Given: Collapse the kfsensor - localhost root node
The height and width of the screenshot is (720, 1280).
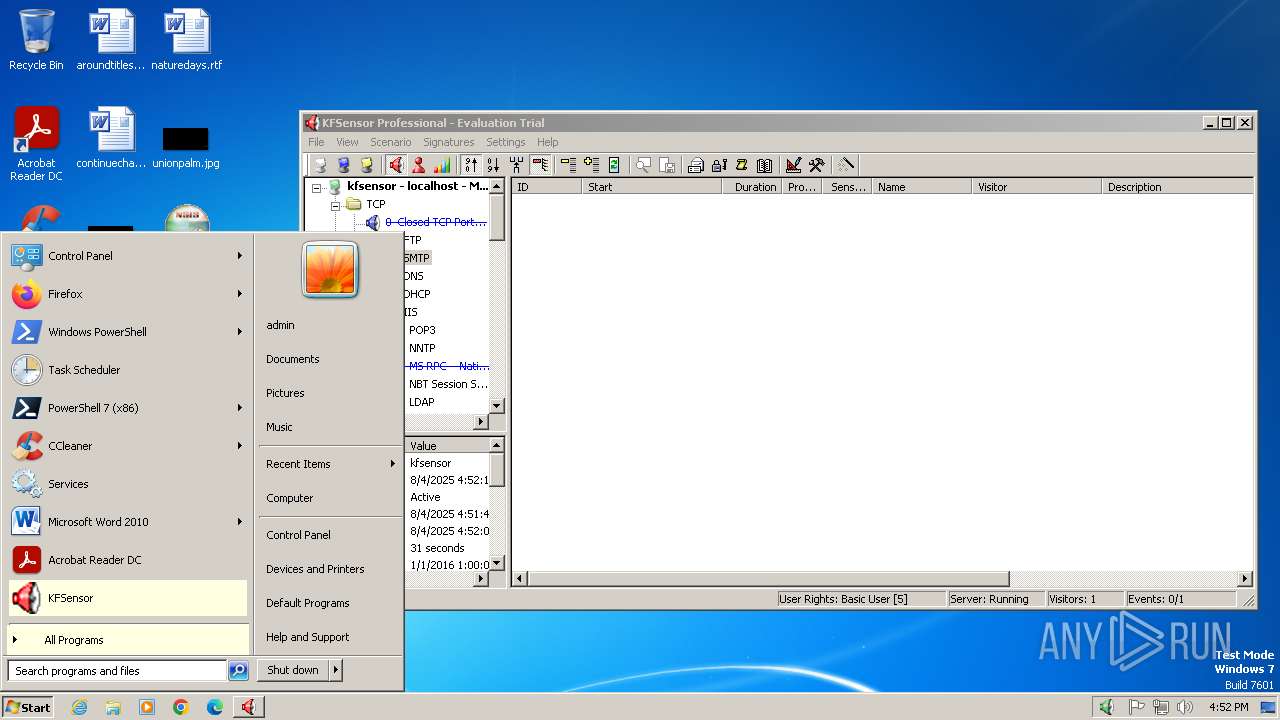Looking at the screenshot, I should click(317, 187).
